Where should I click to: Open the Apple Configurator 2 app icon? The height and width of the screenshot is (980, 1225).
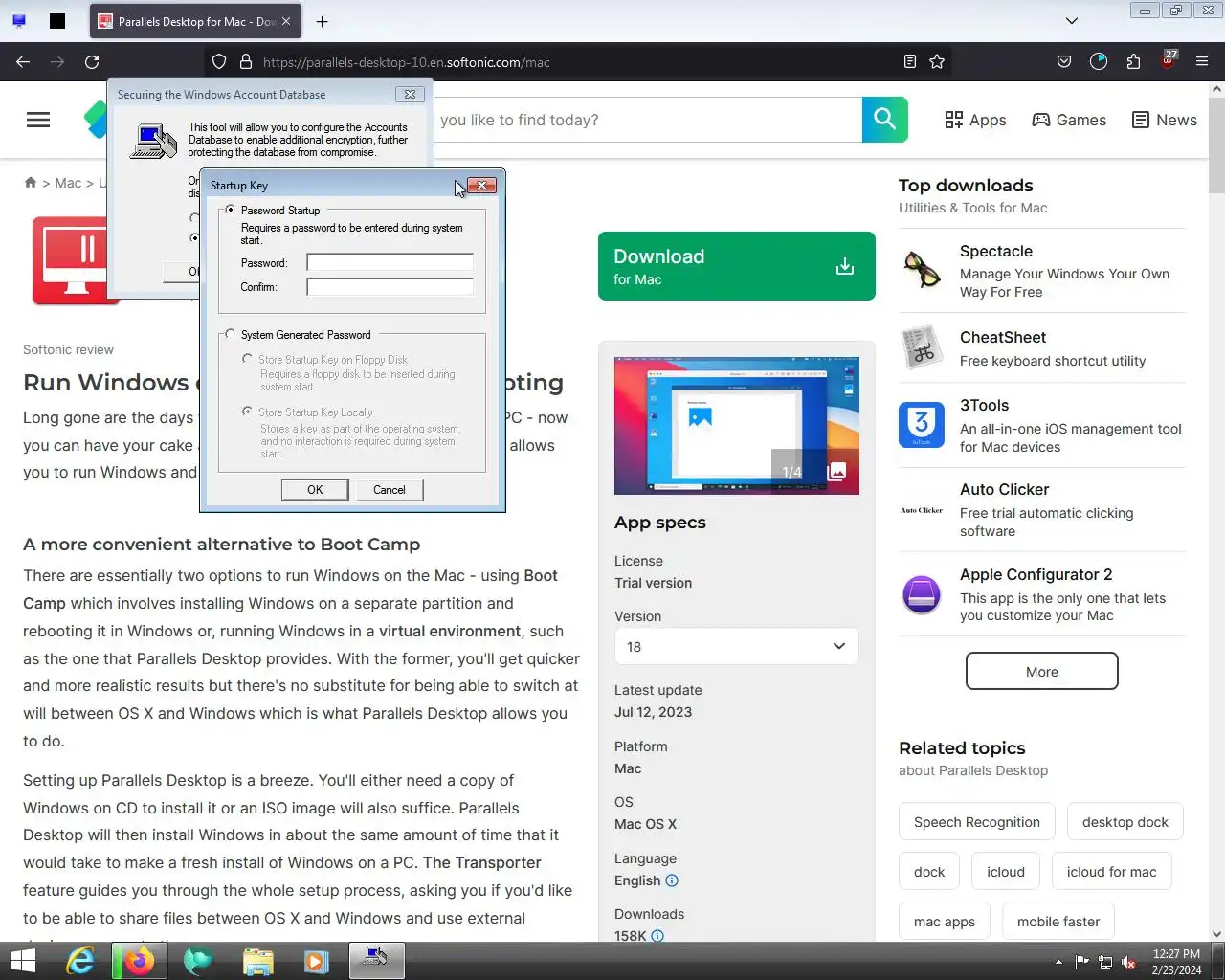pyautogui.click(x=922, y=594)
